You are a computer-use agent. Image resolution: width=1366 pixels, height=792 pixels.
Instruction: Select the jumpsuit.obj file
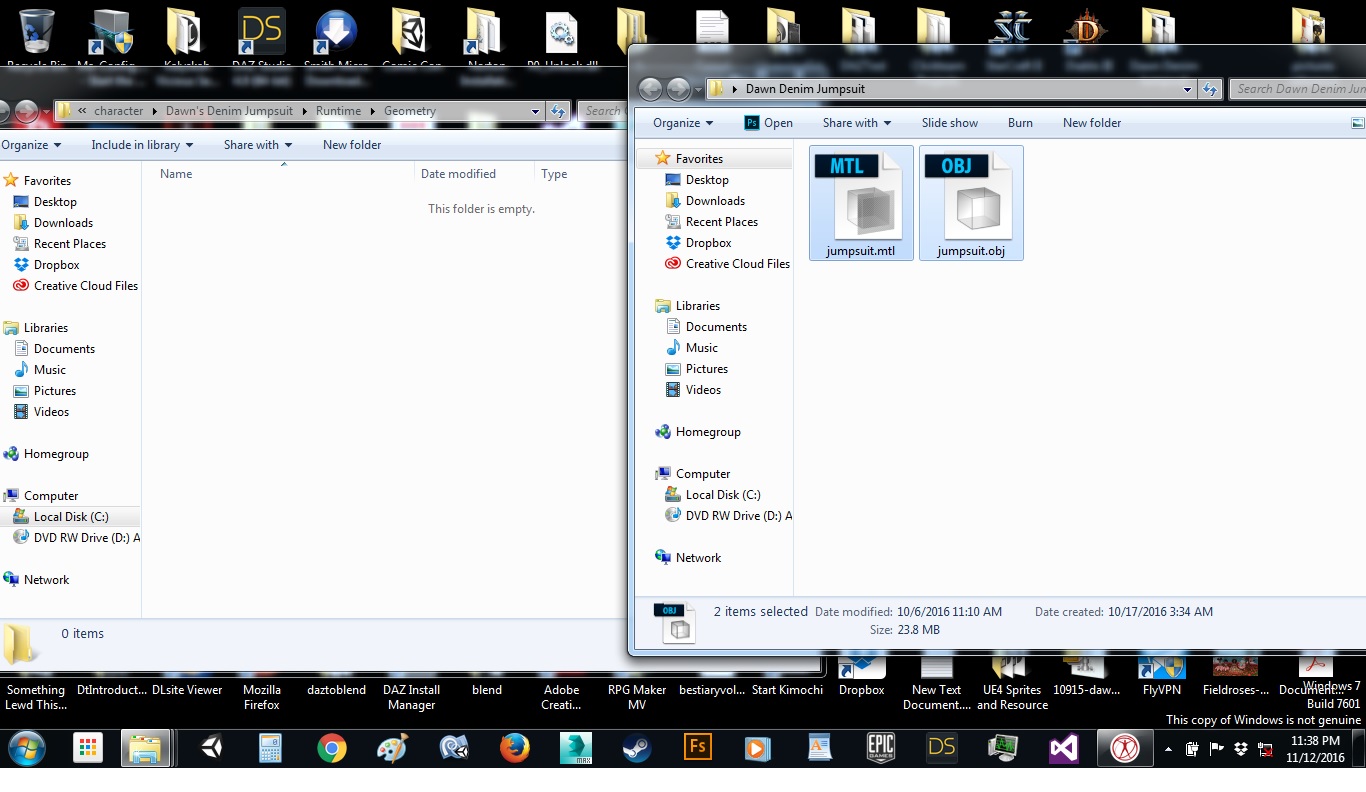coord(970,204)
